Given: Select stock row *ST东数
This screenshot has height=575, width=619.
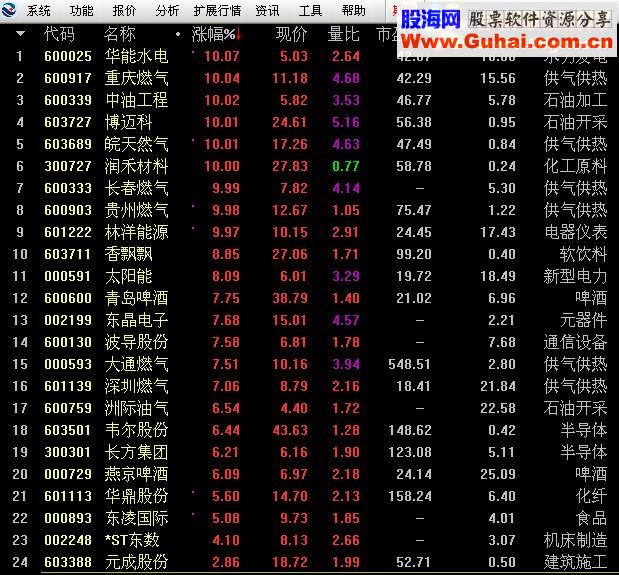Looking at the screenshot, I should coord(310,540).
